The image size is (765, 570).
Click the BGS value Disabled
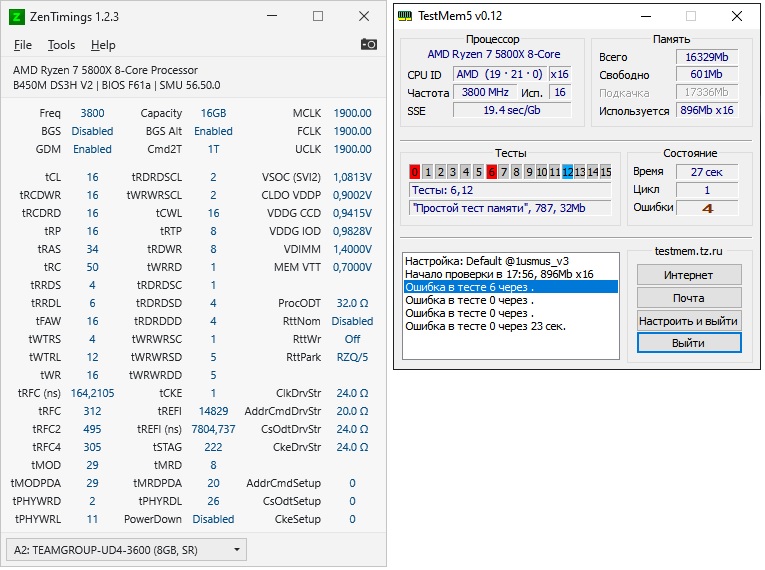point(92,131)
